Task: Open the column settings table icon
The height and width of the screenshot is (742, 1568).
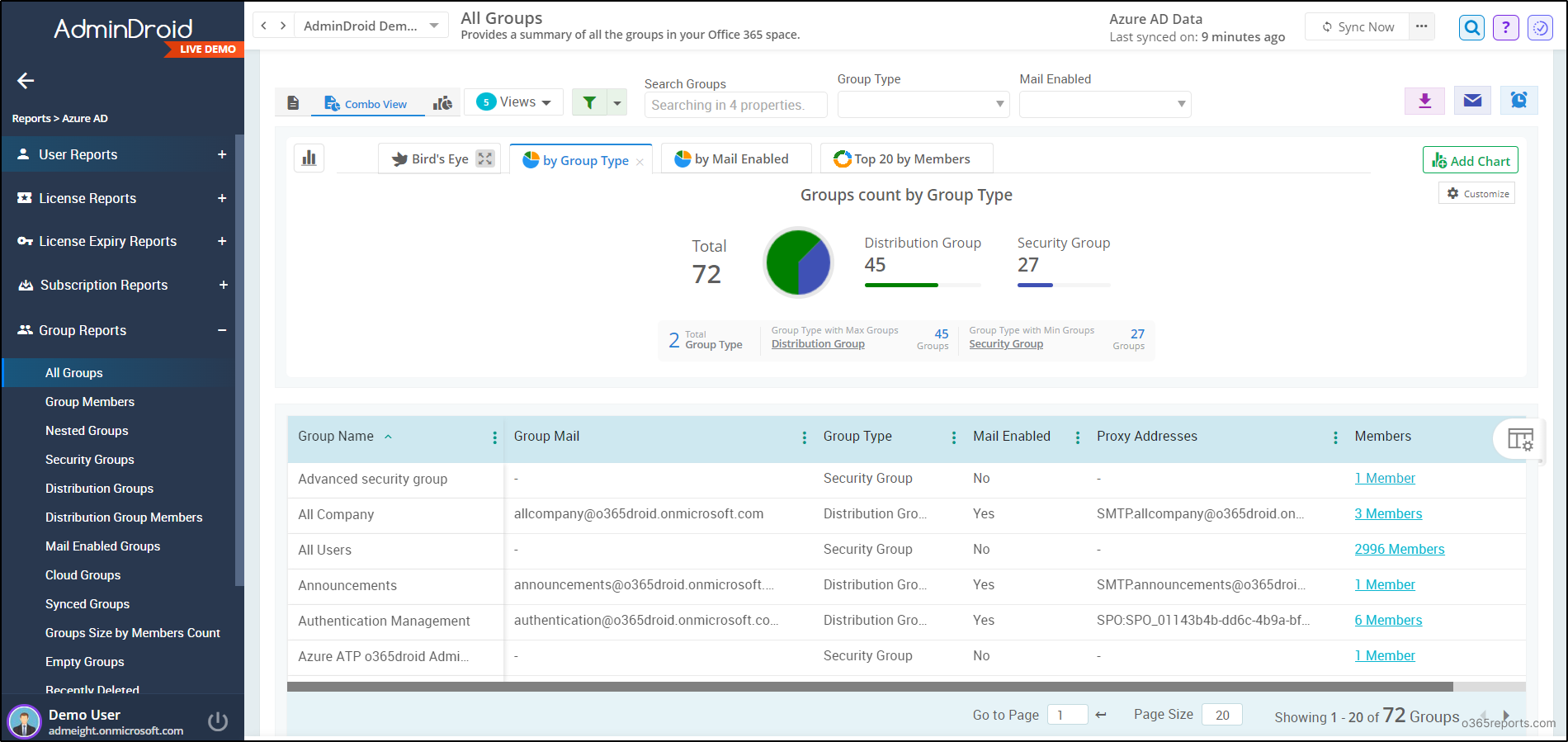Action: (1520, 439)
